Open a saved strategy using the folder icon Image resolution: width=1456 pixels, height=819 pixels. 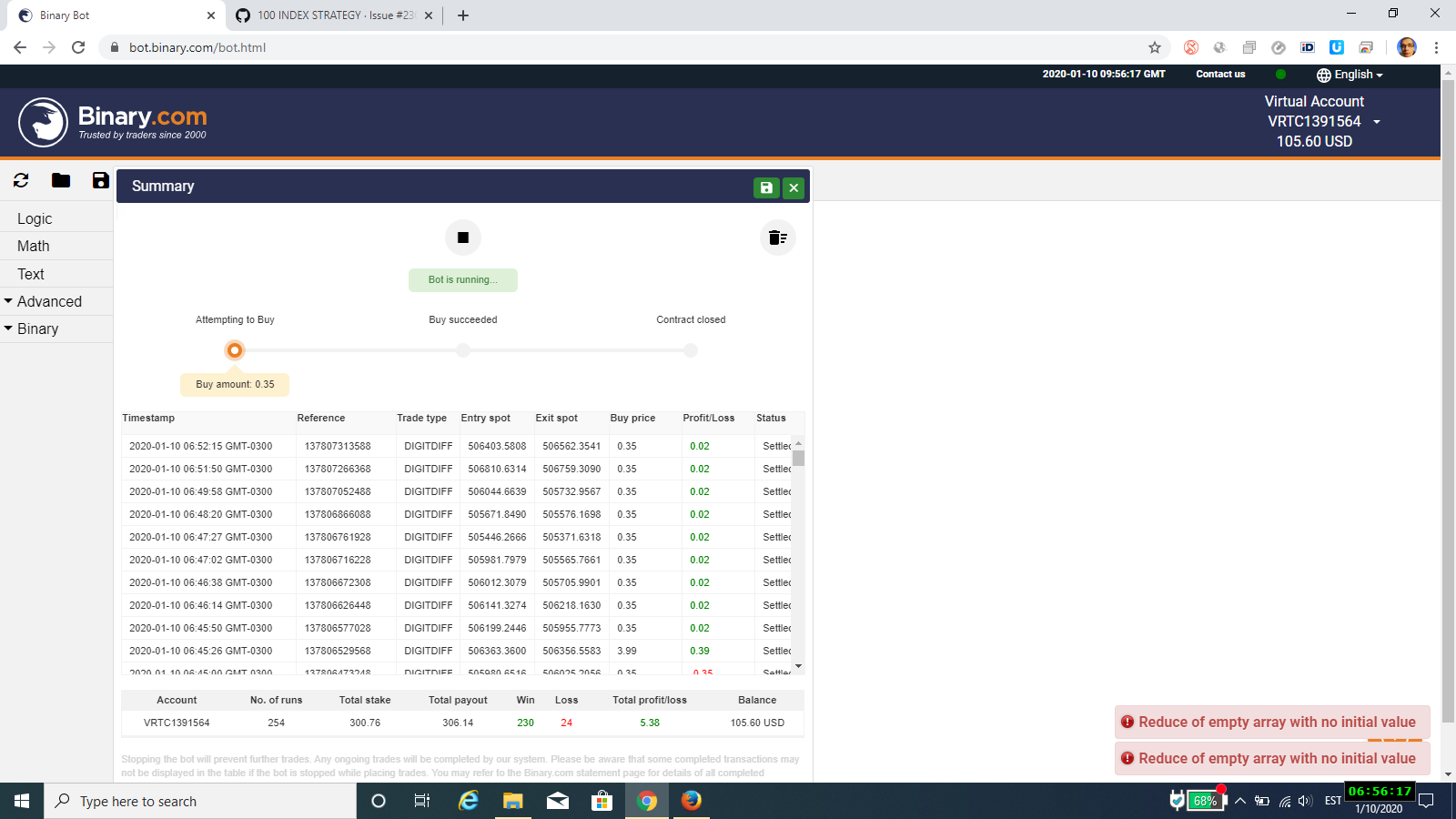60,180
